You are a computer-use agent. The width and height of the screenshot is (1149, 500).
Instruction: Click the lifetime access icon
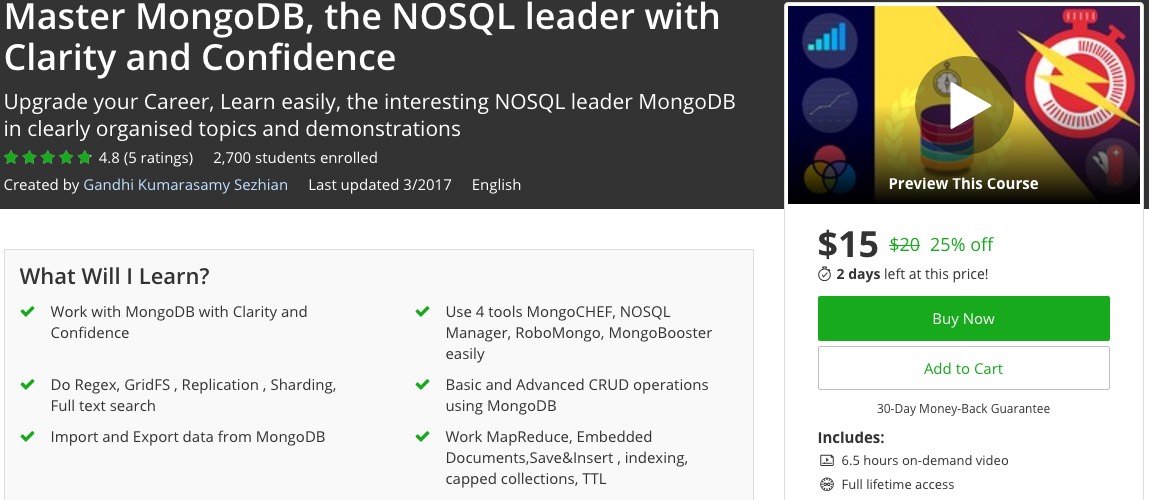point(826,485)
